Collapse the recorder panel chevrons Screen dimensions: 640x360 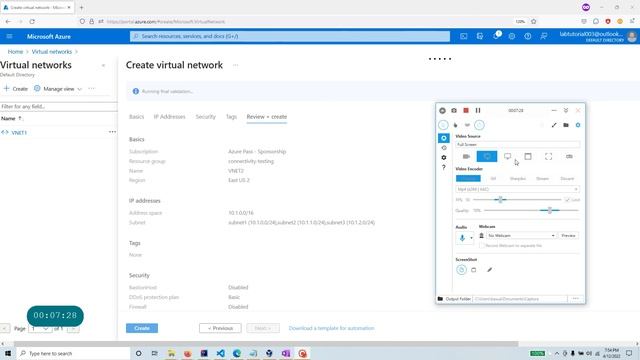(x=566, y=111)
